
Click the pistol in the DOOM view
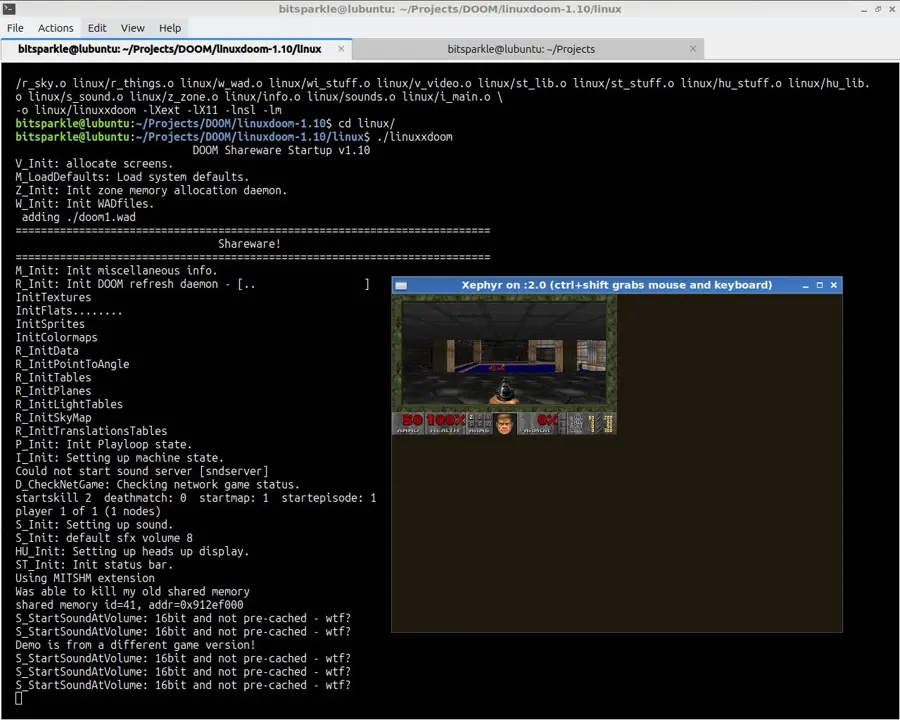(504, 390)
